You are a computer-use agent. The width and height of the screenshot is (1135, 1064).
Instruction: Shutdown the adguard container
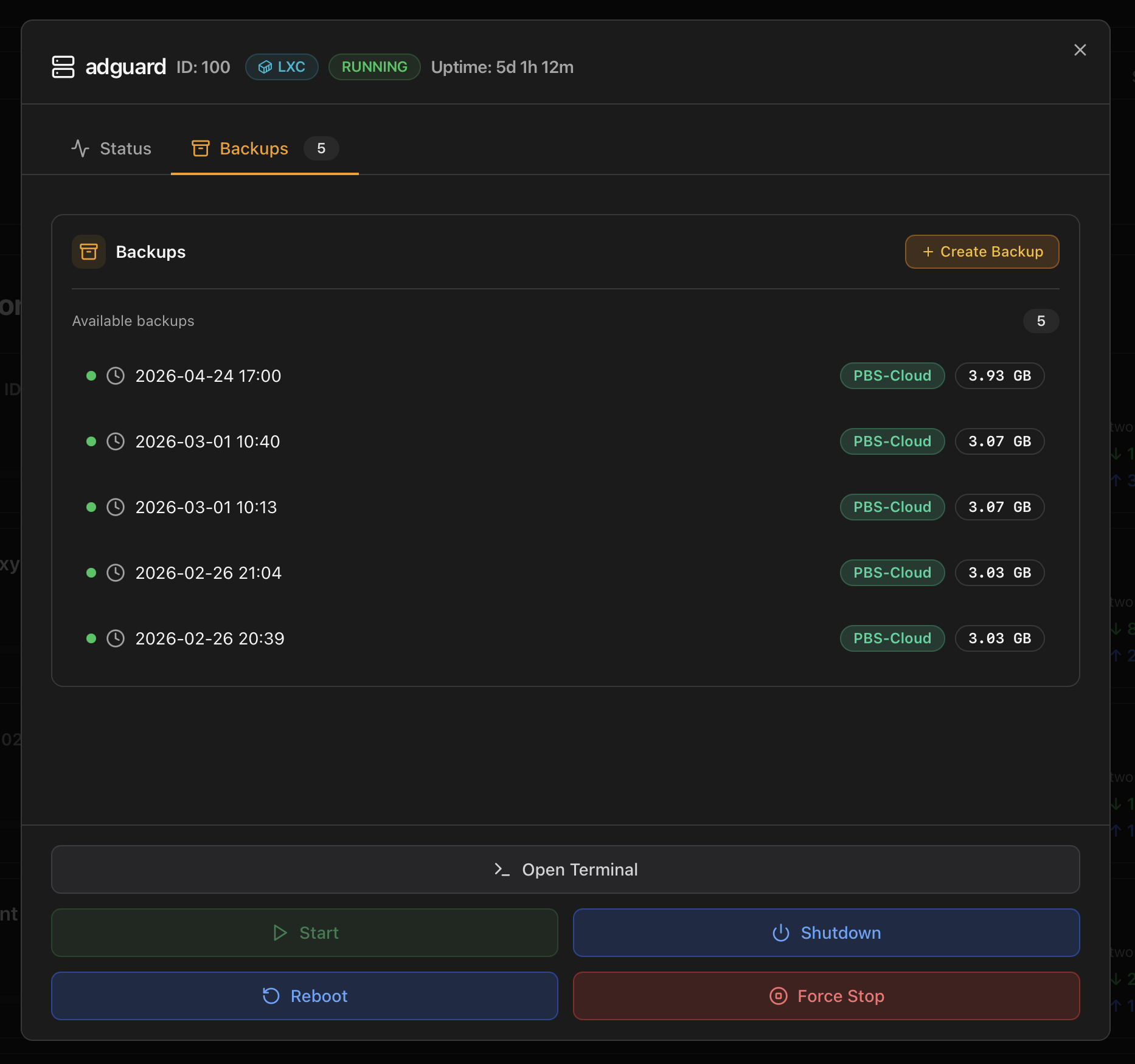point(826,933)
